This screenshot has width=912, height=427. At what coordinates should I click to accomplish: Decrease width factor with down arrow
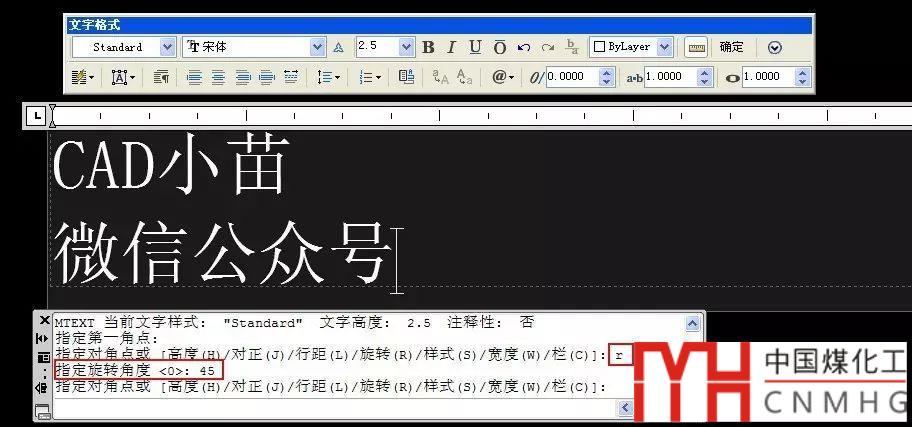(x=803, y=81)
